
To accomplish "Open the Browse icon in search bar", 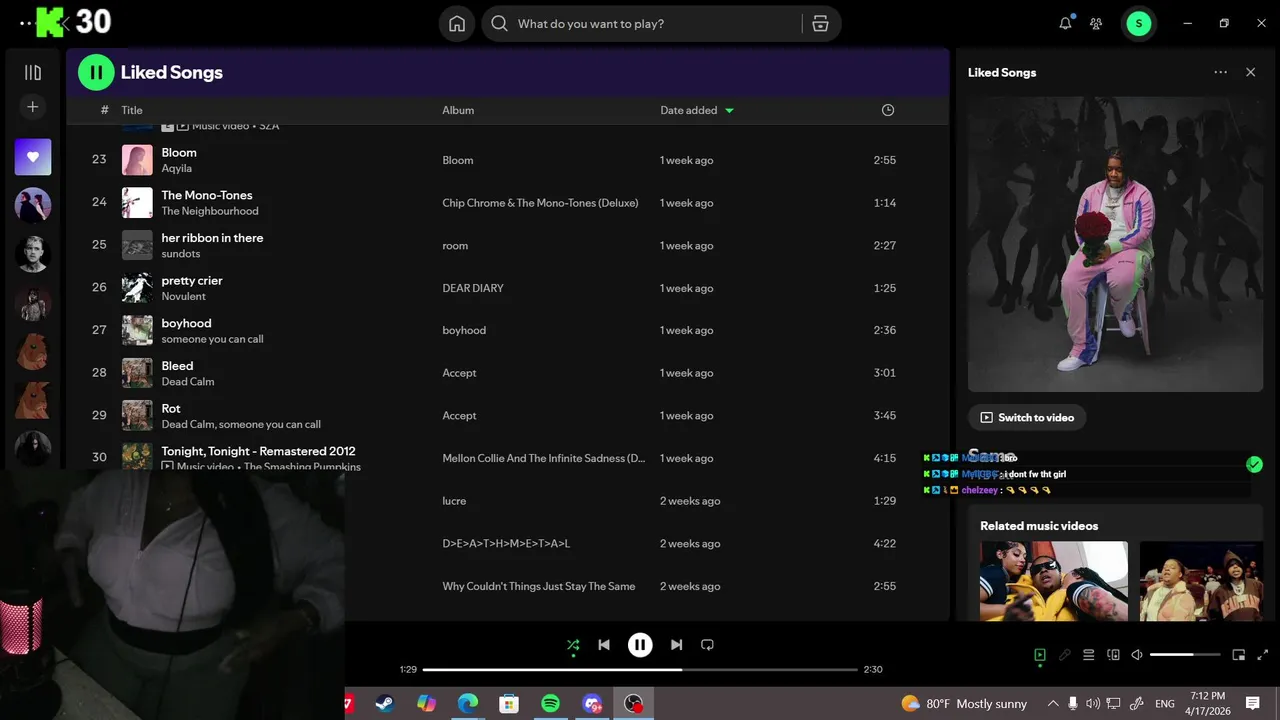I will 820,24.
